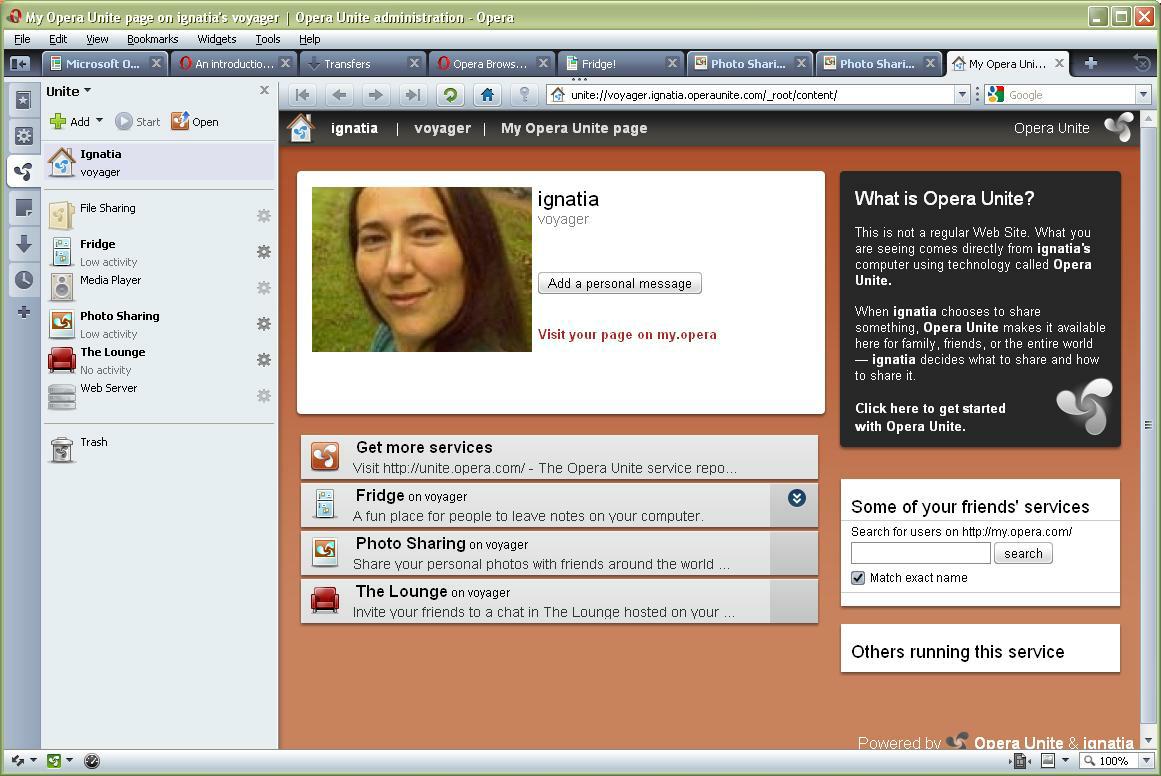This screenshot has height=776, width=1161.
Task: Open the Notes panel icon
Action: point(24,208)
